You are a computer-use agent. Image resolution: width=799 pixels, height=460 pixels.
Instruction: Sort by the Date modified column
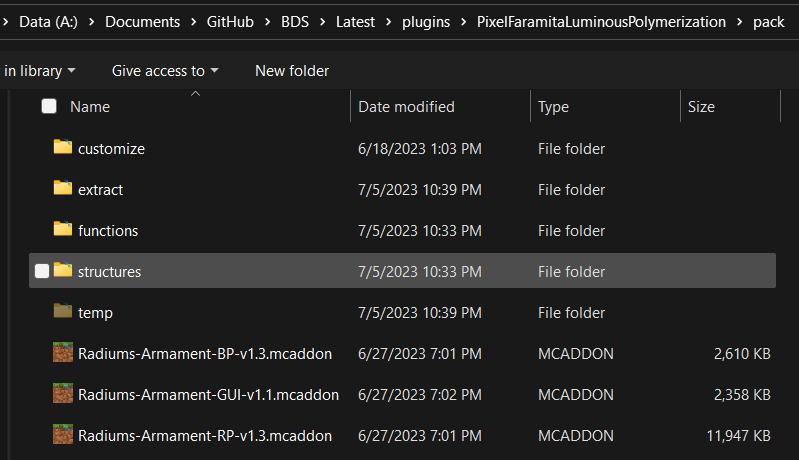406,106
